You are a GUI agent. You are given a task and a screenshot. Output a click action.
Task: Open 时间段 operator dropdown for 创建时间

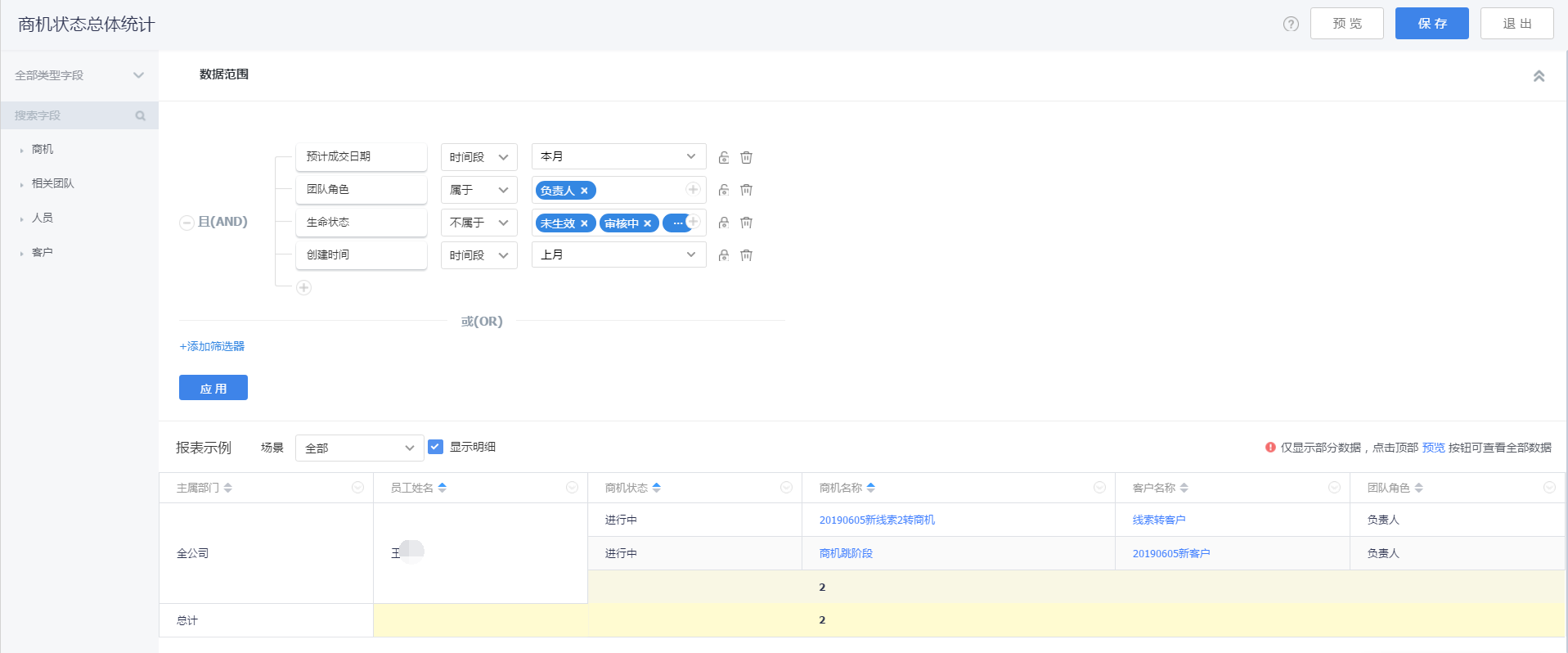click(x=478, y=254)
